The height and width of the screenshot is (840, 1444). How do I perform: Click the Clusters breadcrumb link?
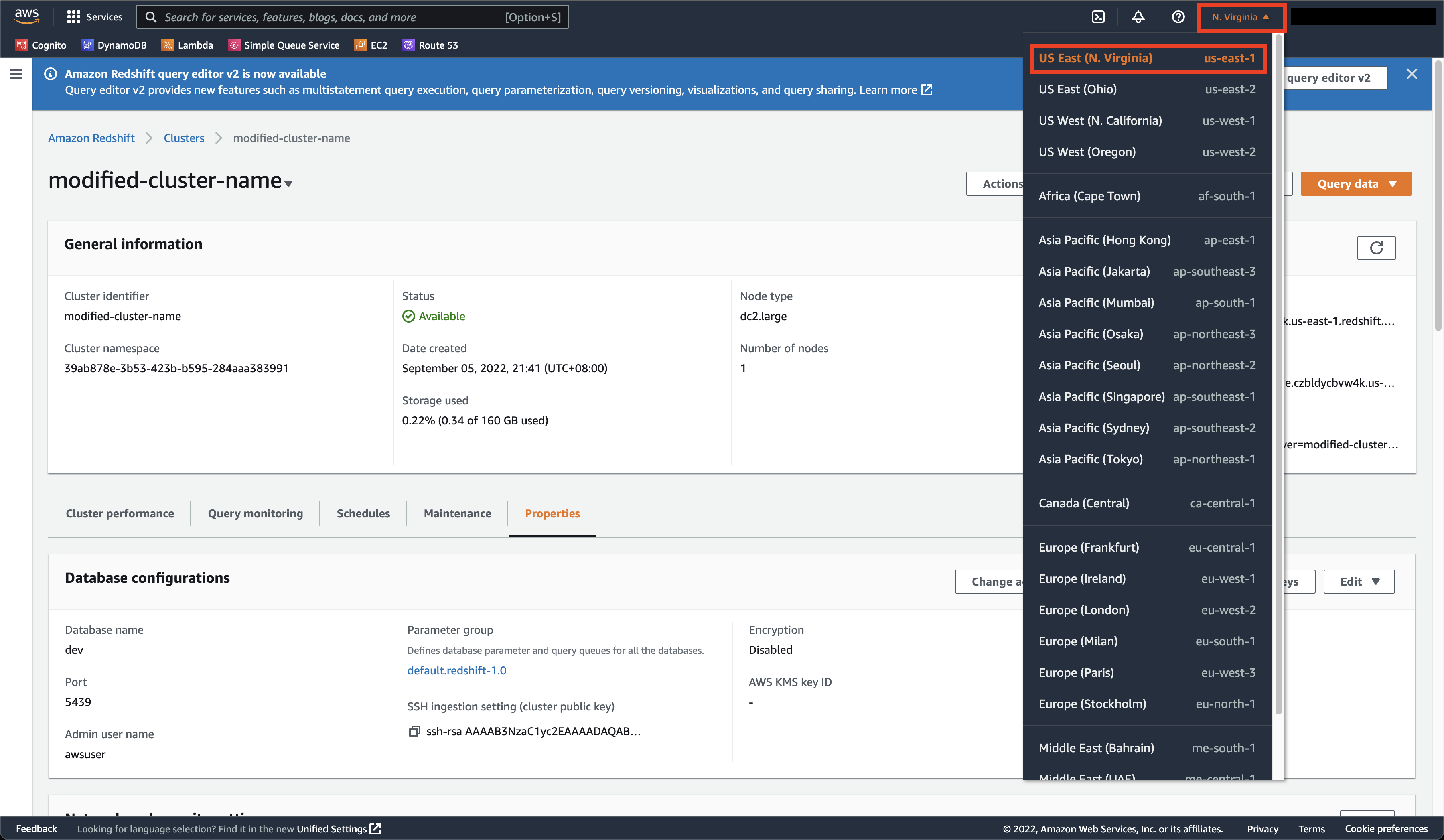(x=183, y=138)
